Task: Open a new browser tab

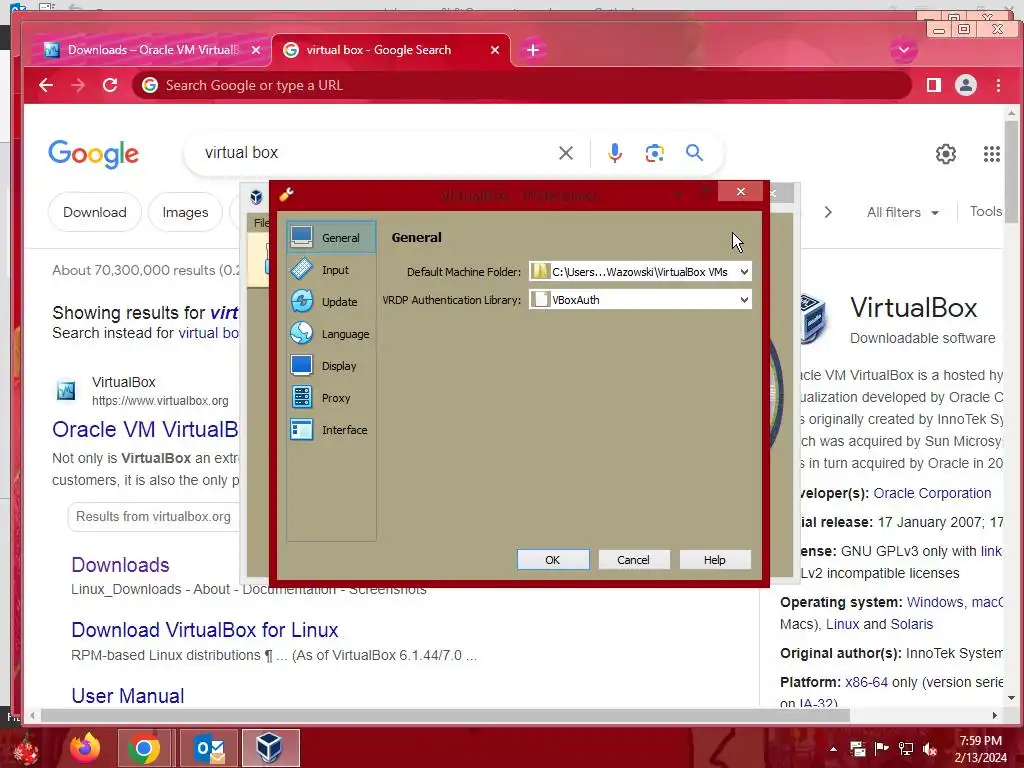Action: click(x=533, y=50)
